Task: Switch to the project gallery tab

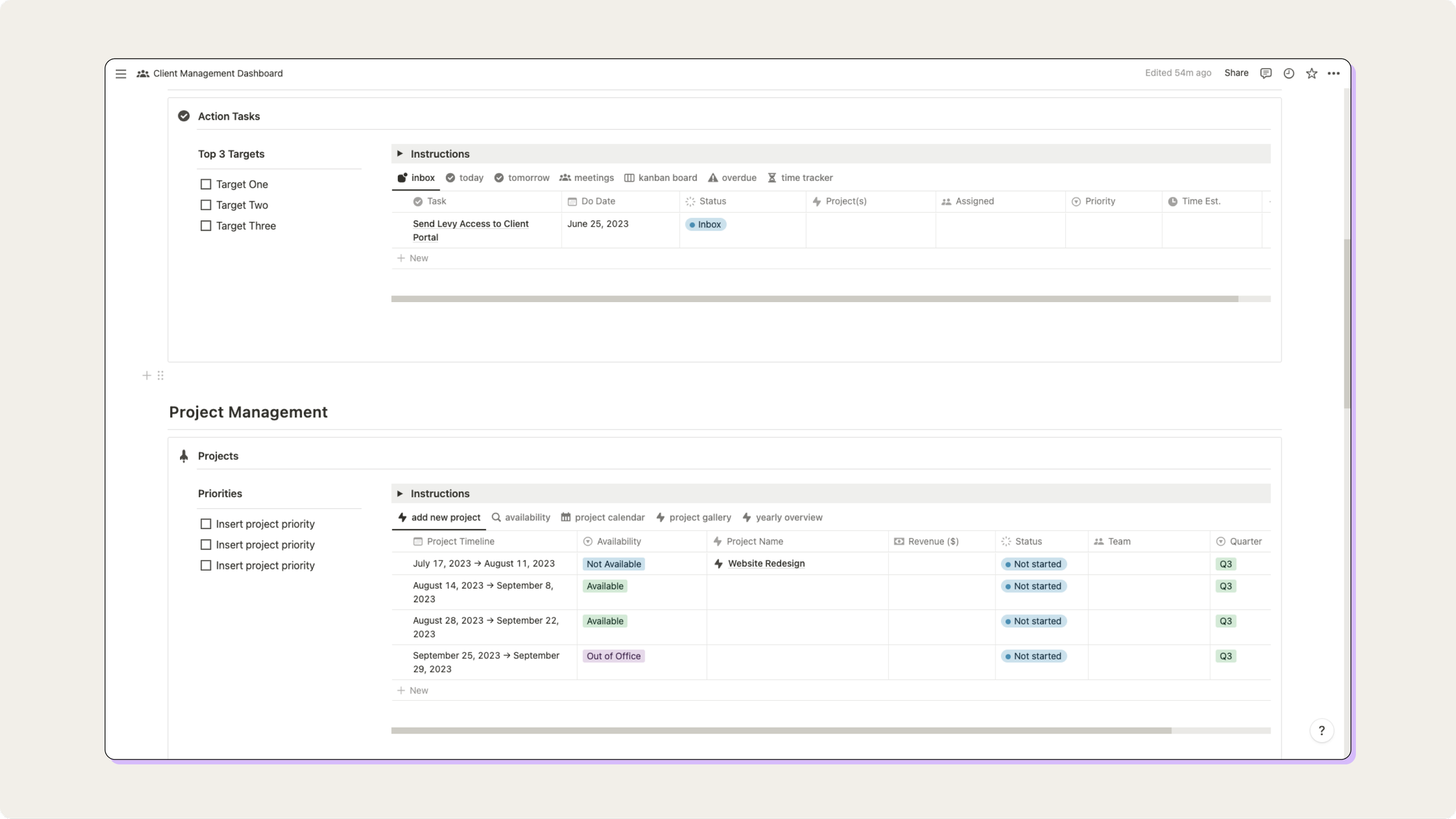Action: 693,517
